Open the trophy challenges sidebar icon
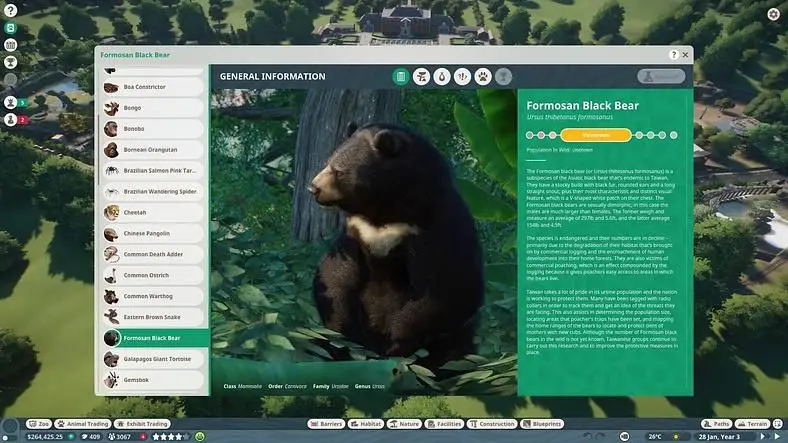Image resolution: width=788 pixels, height=443 pixels. pos(11,62)
